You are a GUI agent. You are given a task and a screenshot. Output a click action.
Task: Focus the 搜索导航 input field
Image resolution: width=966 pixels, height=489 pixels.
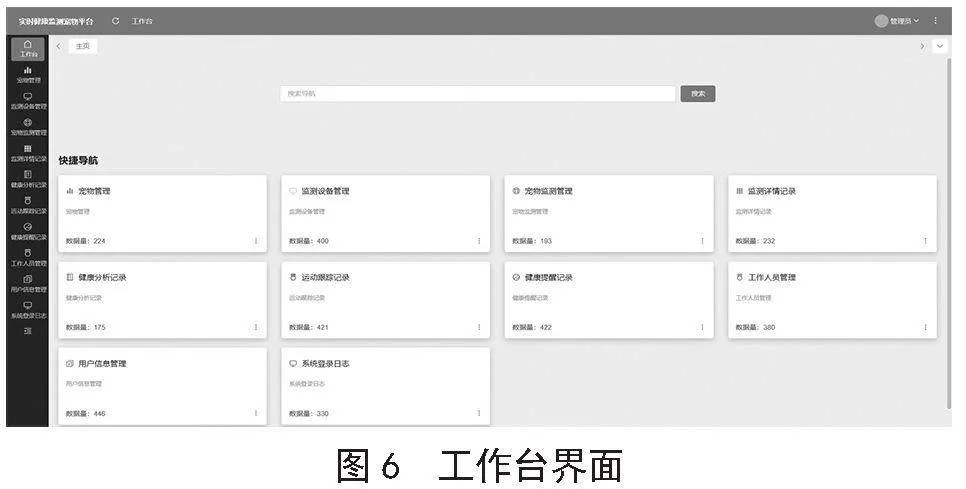(478, 94)
